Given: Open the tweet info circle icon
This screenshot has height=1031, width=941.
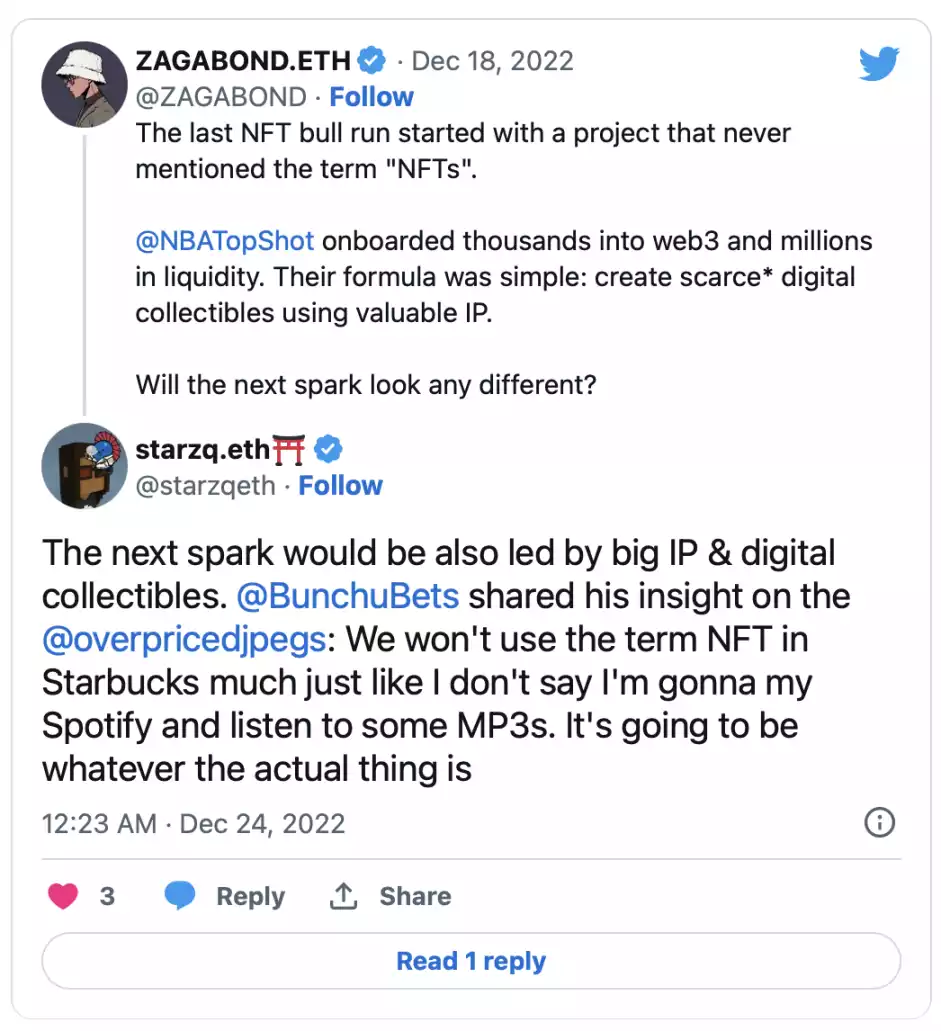Looking at the screenshot, I should (878, 823).
